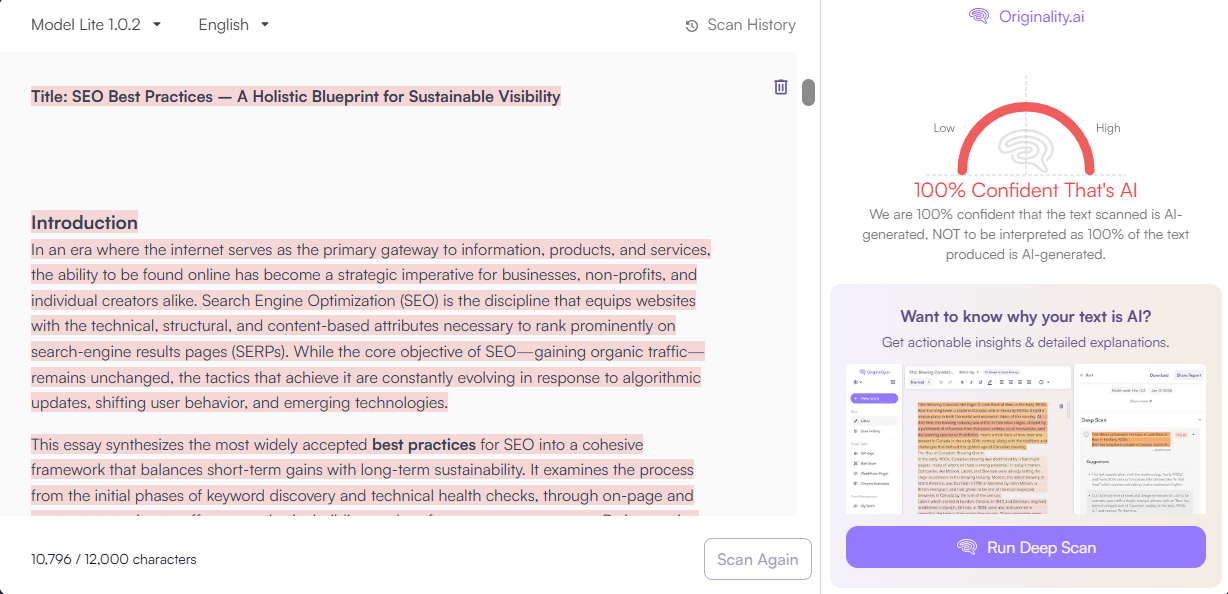Click the dropdown caret next to Model Lite 1.0.2
This screenshot has width=1228, height=594.
[157, 24]
